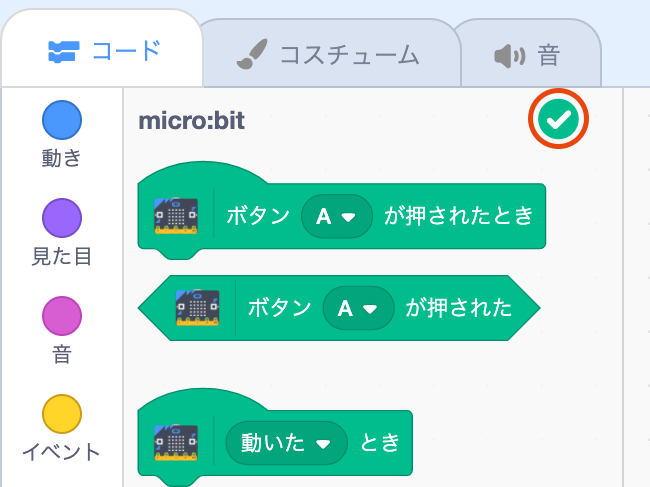Open button A dropdown in boolean block

(359, 307)
